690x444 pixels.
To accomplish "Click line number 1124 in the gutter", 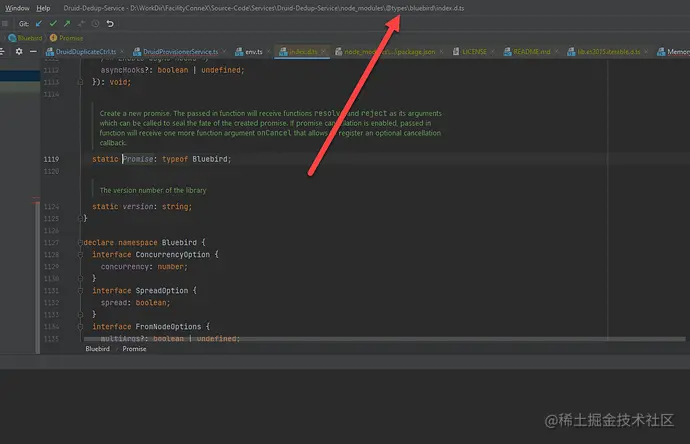I will pos(51,206).
